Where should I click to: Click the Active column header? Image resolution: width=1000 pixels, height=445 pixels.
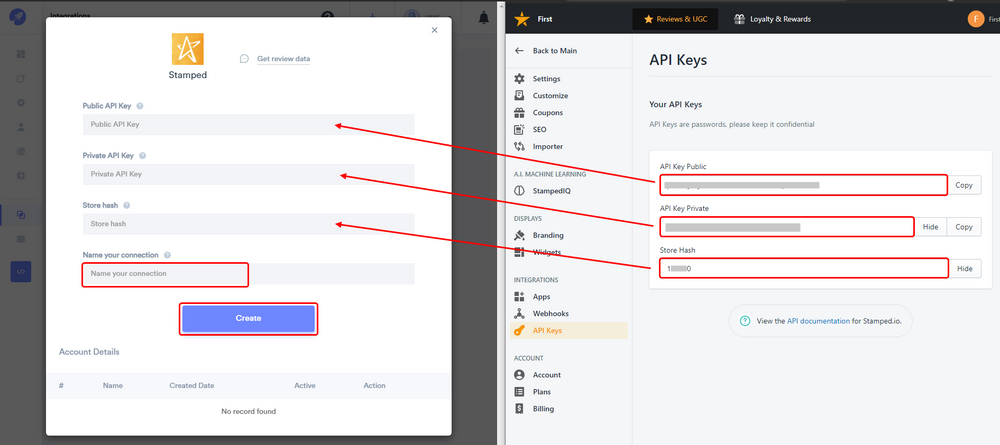coord(305,386)
